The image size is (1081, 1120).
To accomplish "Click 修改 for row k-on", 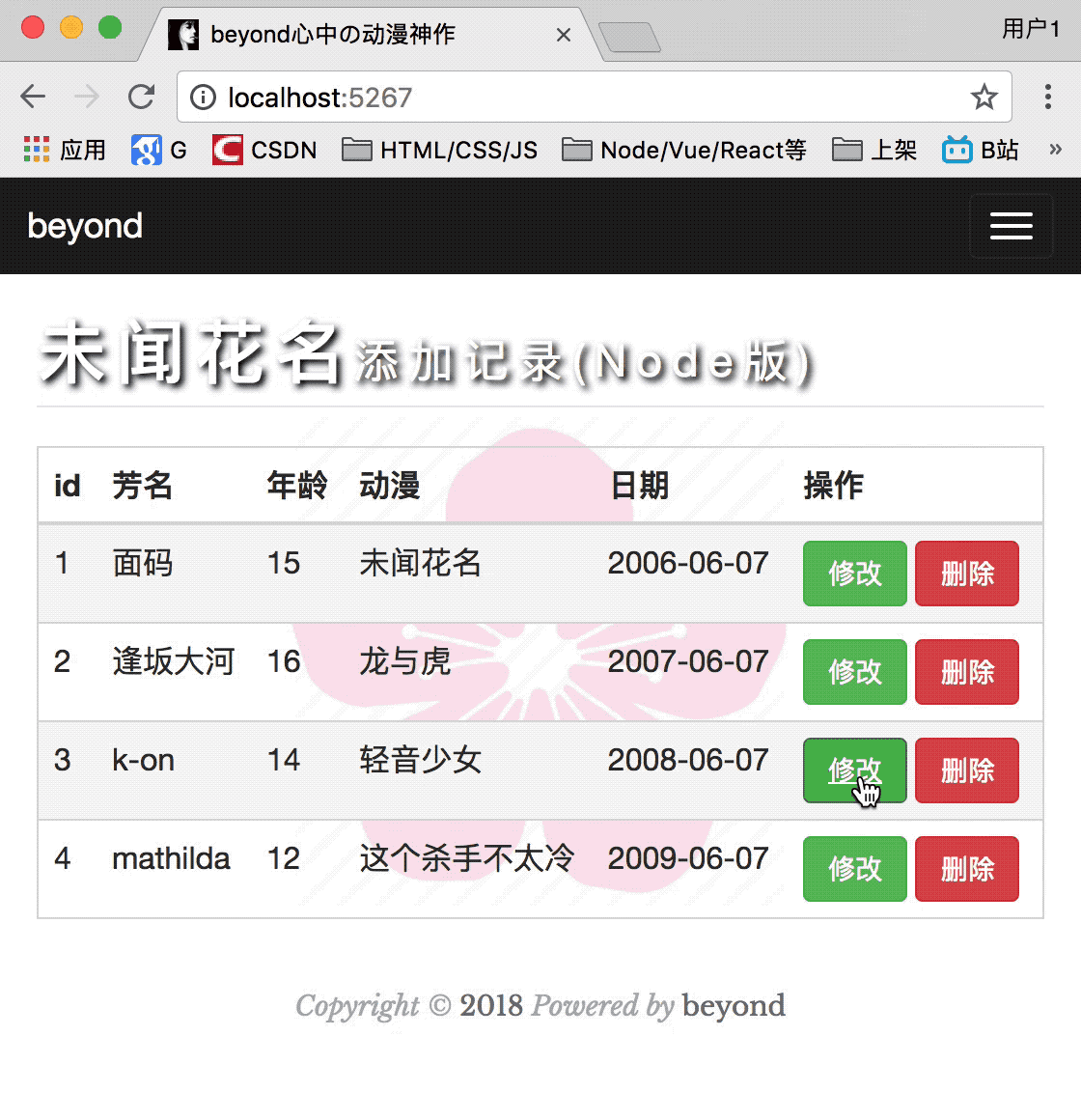I will [854, 770].
